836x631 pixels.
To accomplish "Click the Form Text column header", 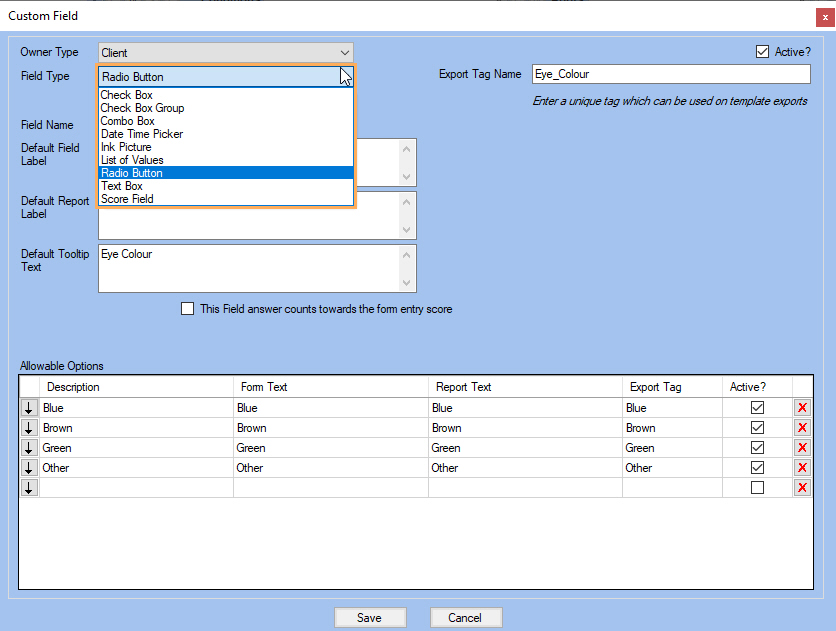I will click(331, 387).
